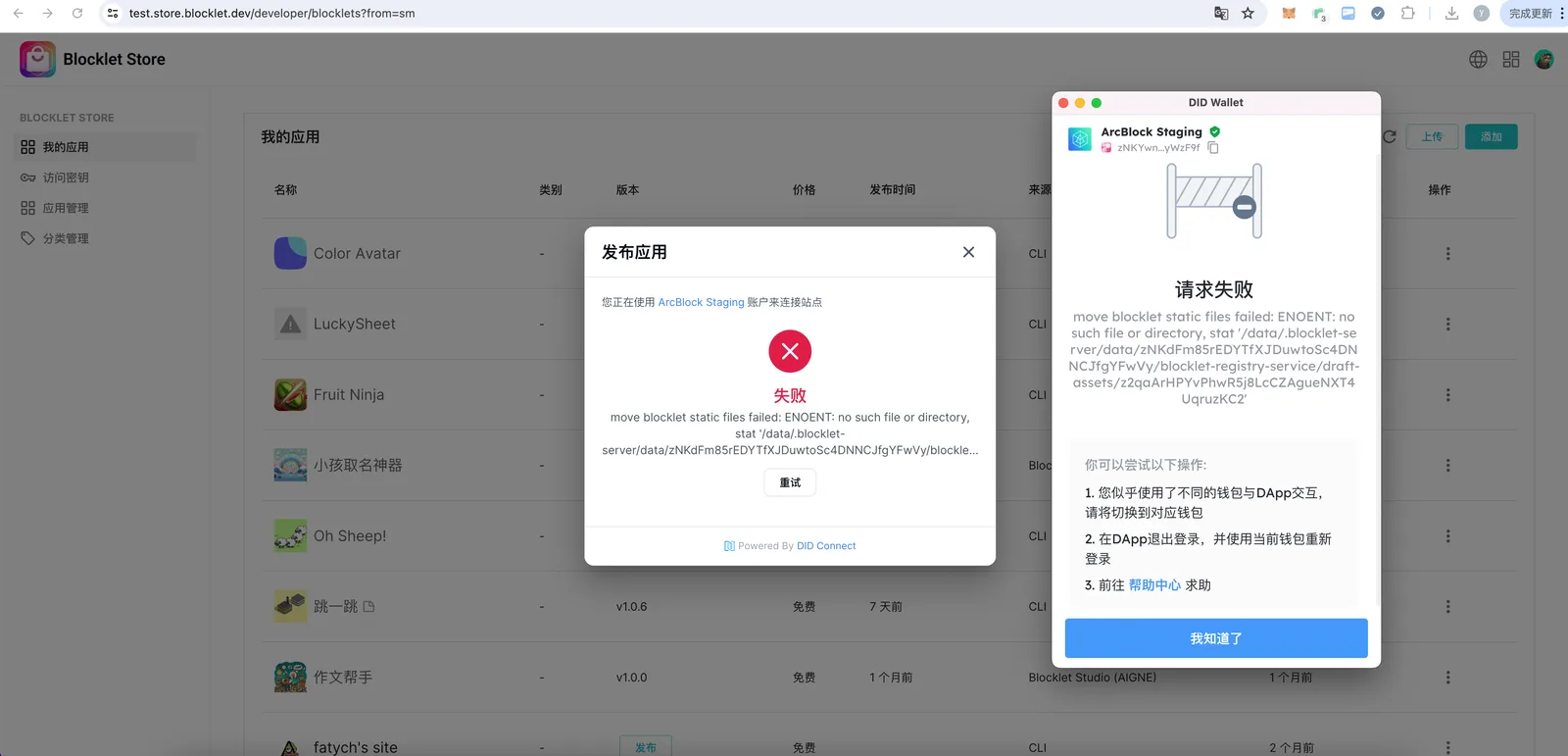Click the Oh Sheep! app icon
Viewport: 1568px width, 756px height.
(x=290, y=535)
